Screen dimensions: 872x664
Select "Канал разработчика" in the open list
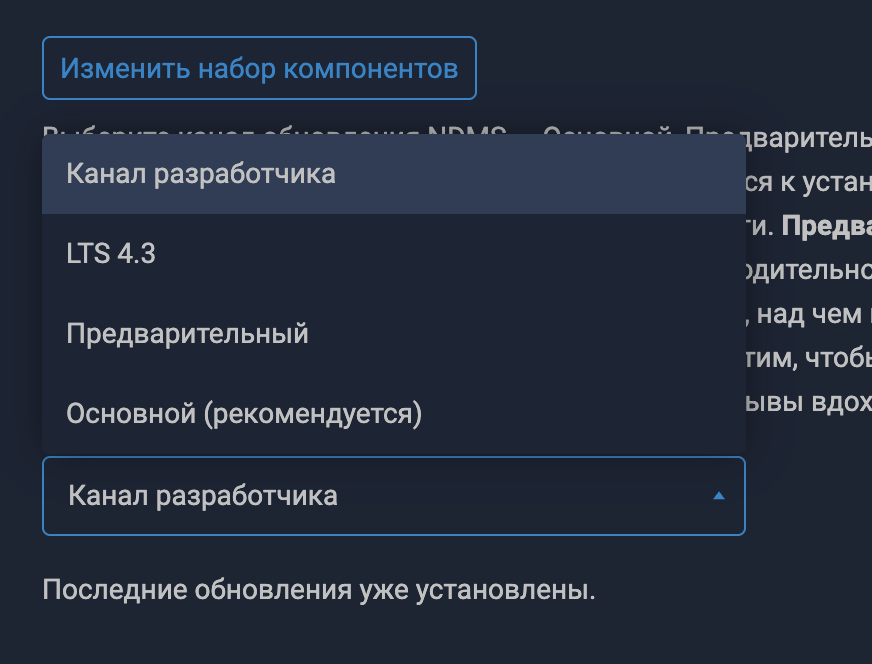(x=200, y=174)
